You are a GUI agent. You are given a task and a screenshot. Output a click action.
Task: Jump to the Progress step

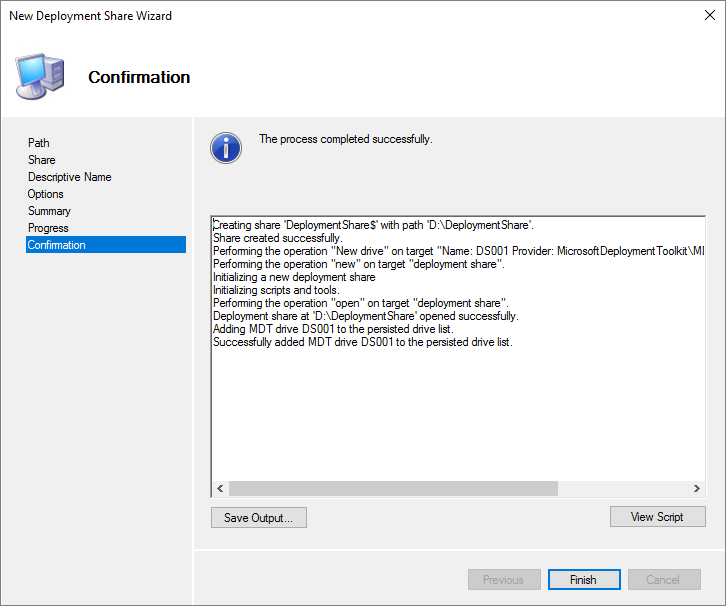coord(48,228)
